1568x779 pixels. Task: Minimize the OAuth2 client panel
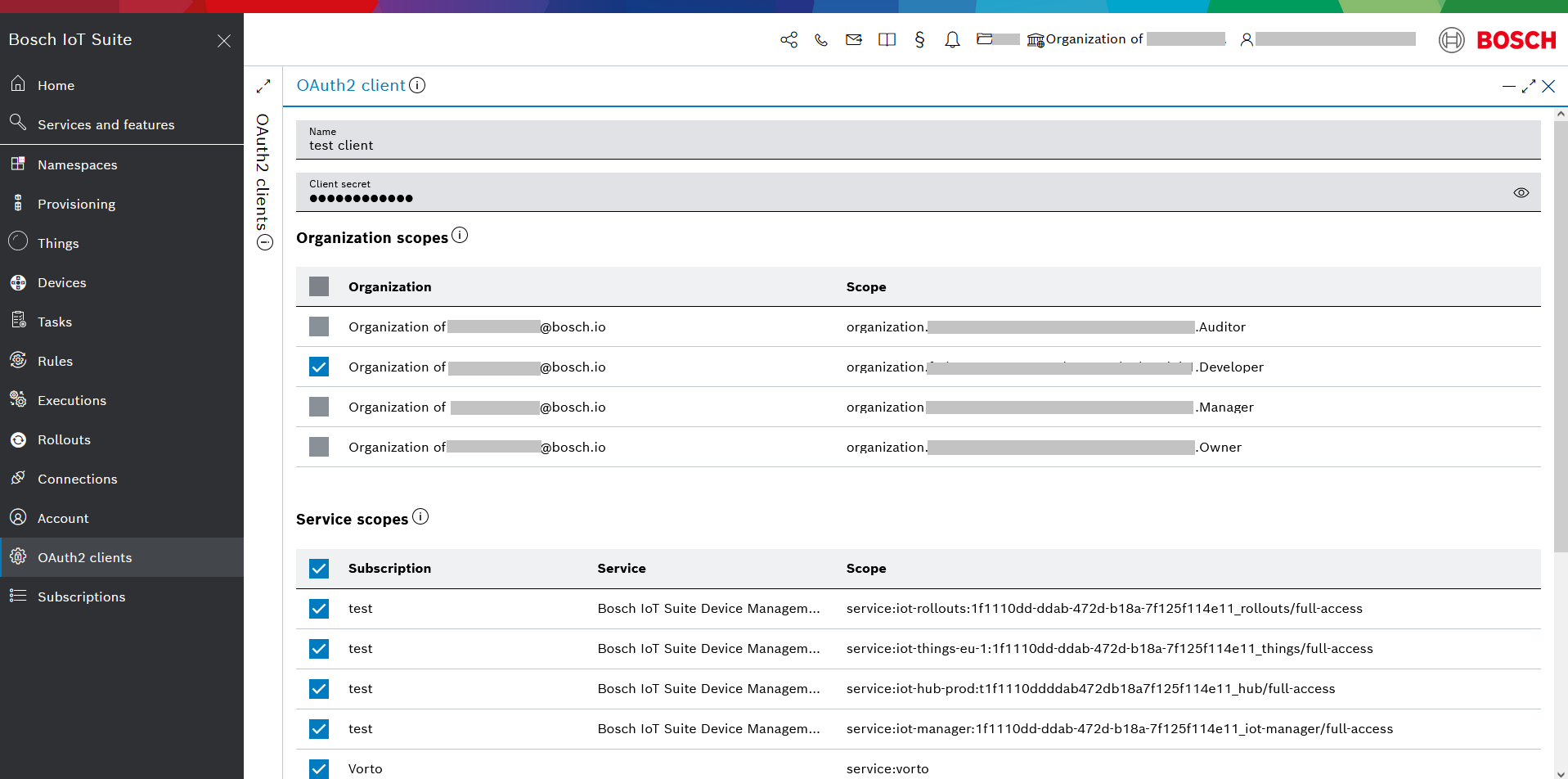[1508, 86]
